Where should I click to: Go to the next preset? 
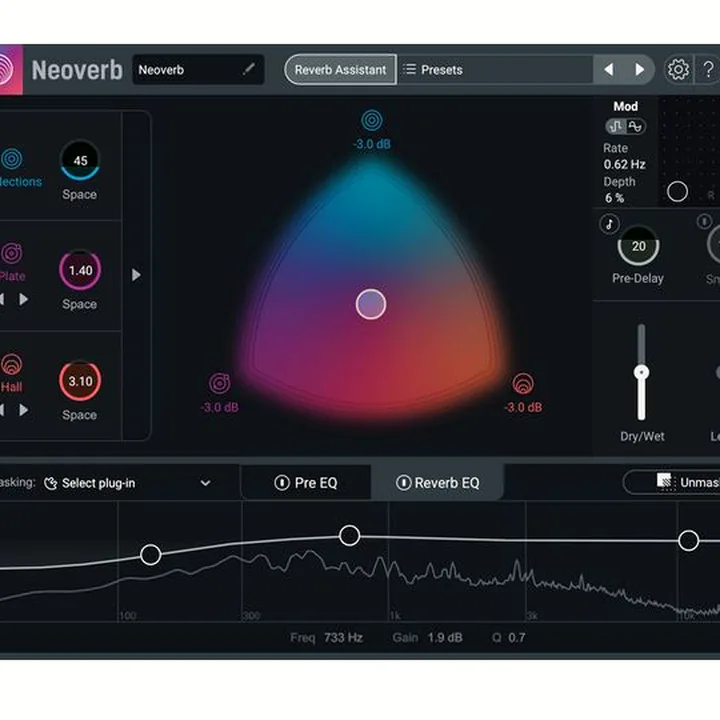[x=640, y=70]
